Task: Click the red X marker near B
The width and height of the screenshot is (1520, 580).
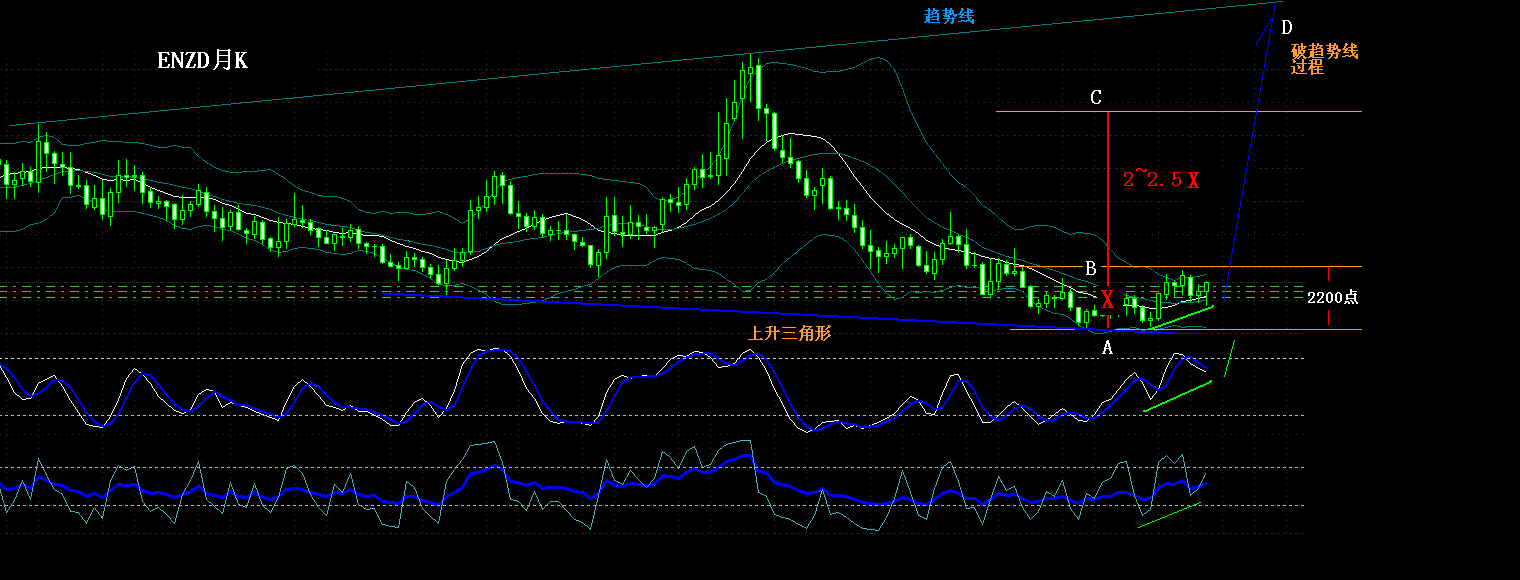Action: [1107, 299]
